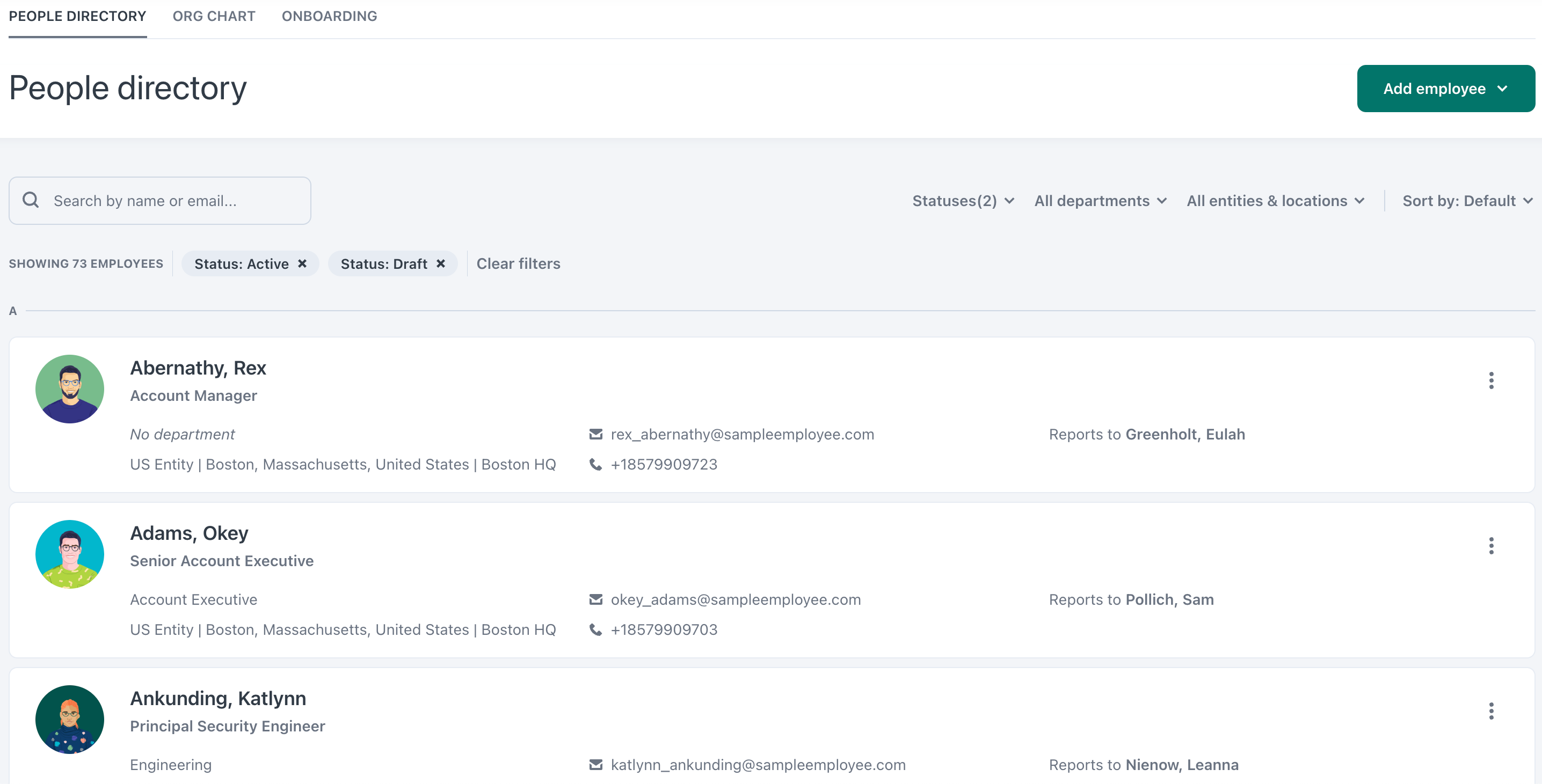1542x784 pixels.
Task: Click the email icon beside okey_adams address
Action: point(595,599)
